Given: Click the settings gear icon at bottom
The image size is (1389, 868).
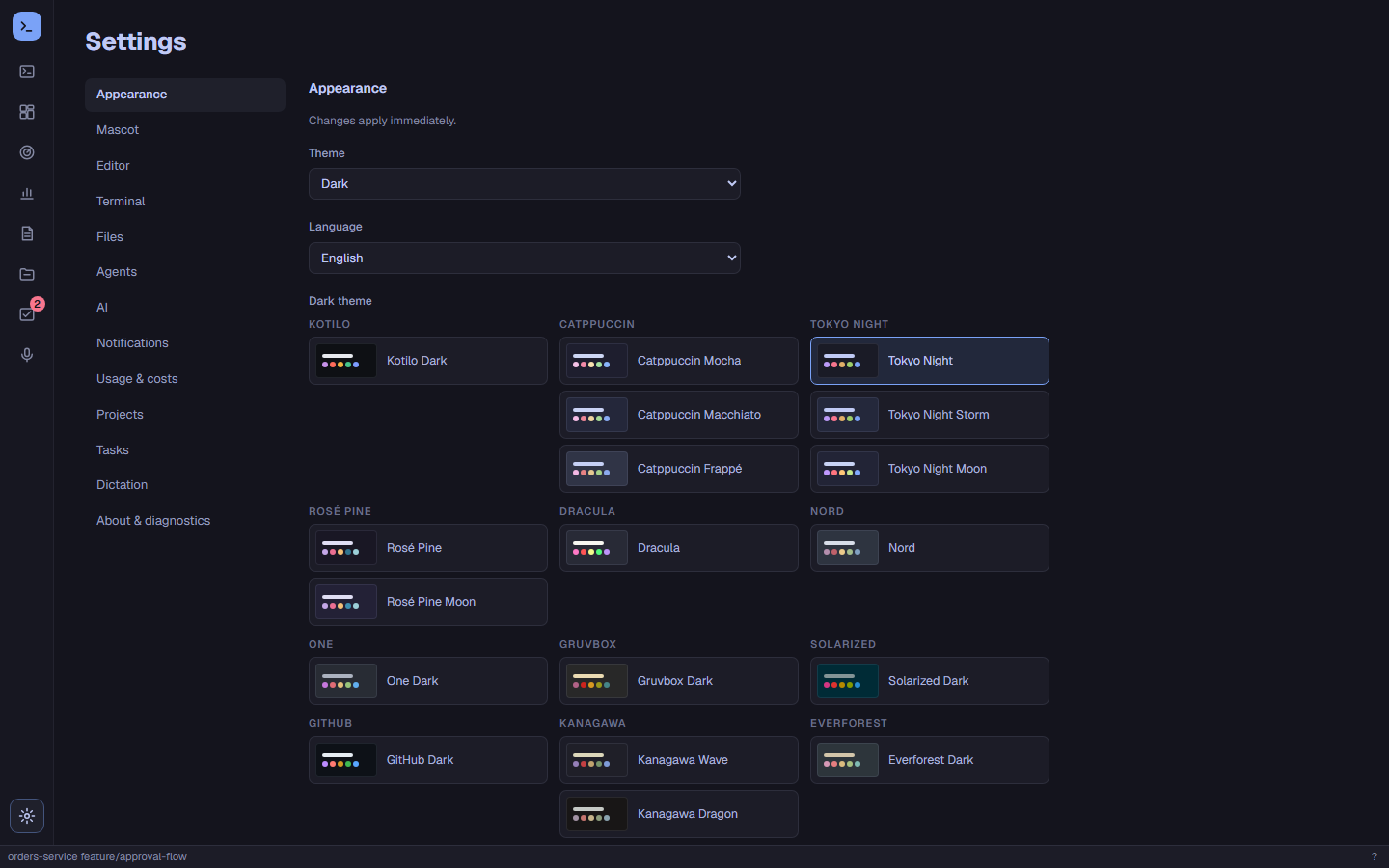Looking at the screenshot, I should (x=27, y=816).
